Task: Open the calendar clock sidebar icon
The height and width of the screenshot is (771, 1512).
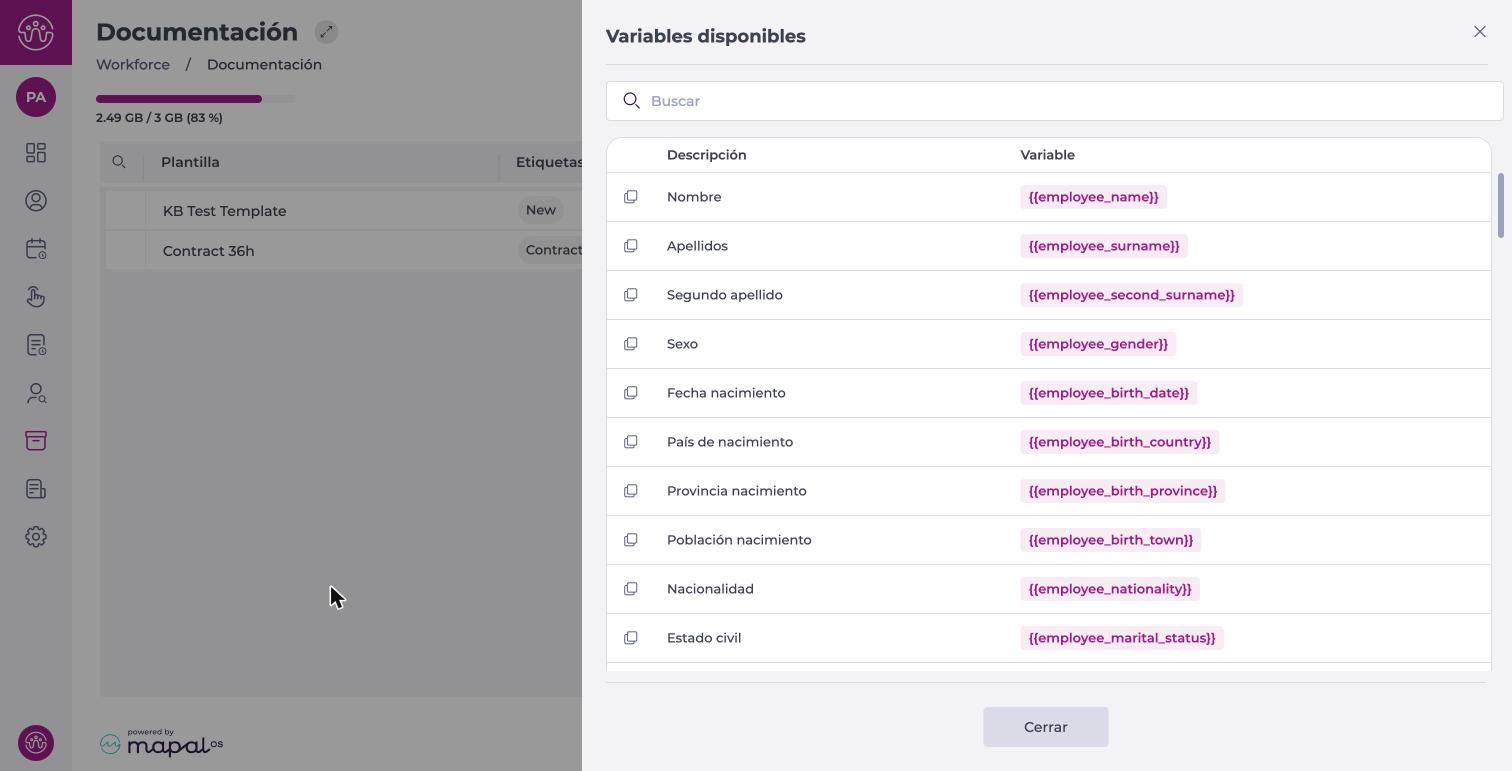Action: tap(36, 249)
